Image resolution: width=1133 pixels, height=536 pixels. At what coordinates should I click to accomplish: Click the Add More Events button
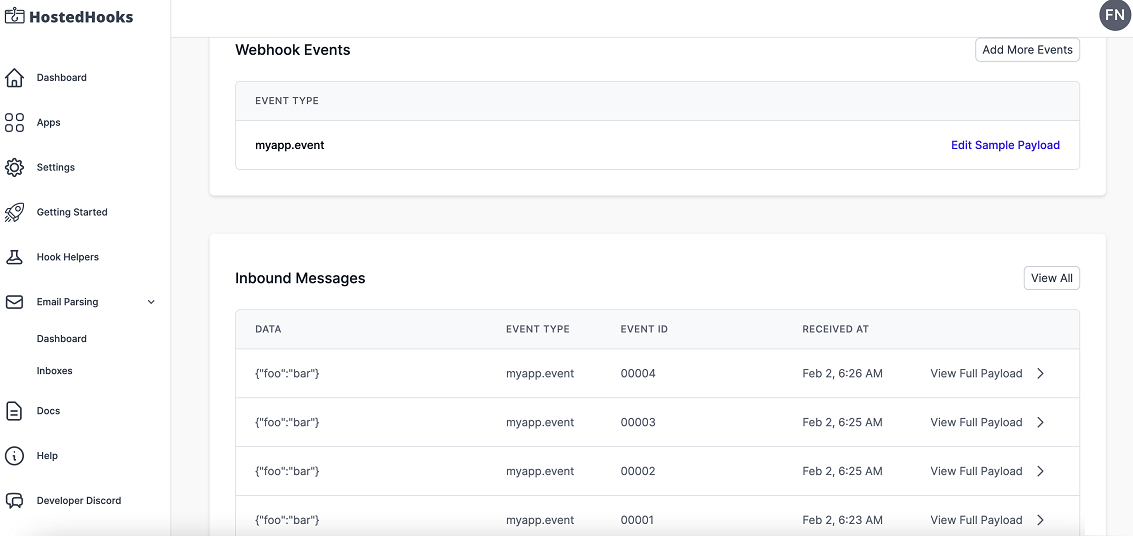click(1028, 50)
